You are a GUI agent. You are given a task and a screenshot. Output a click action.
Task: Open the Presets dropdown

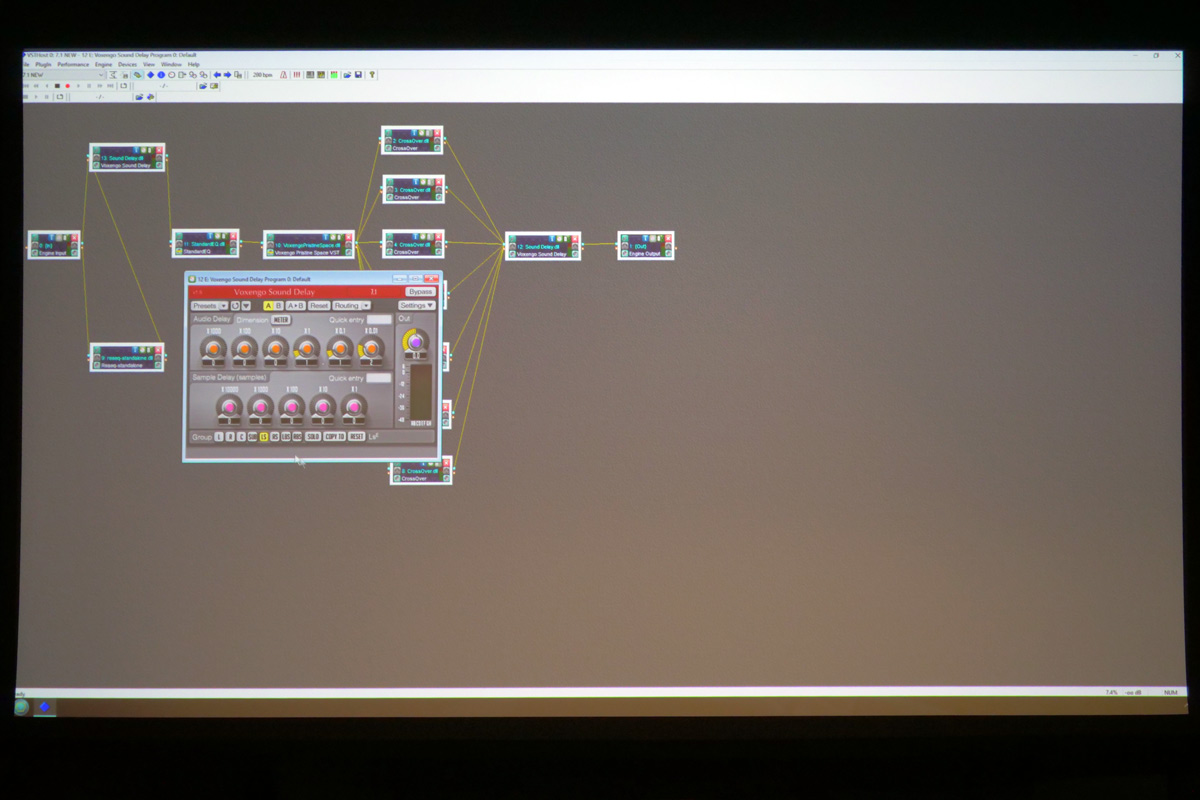[209, 306]
